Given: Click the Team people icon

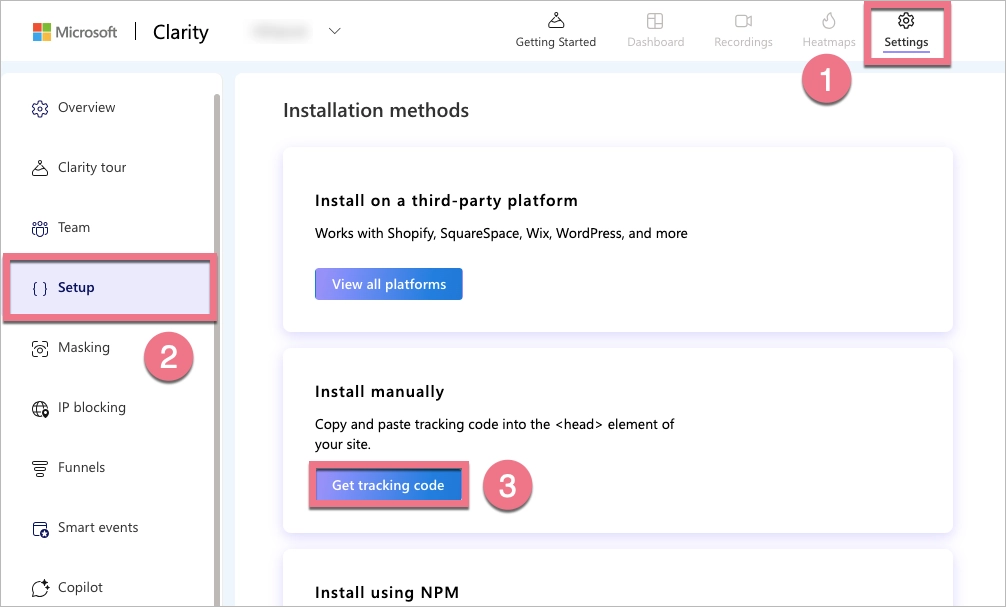Looking at the screenshot, I should click(40, 227).
